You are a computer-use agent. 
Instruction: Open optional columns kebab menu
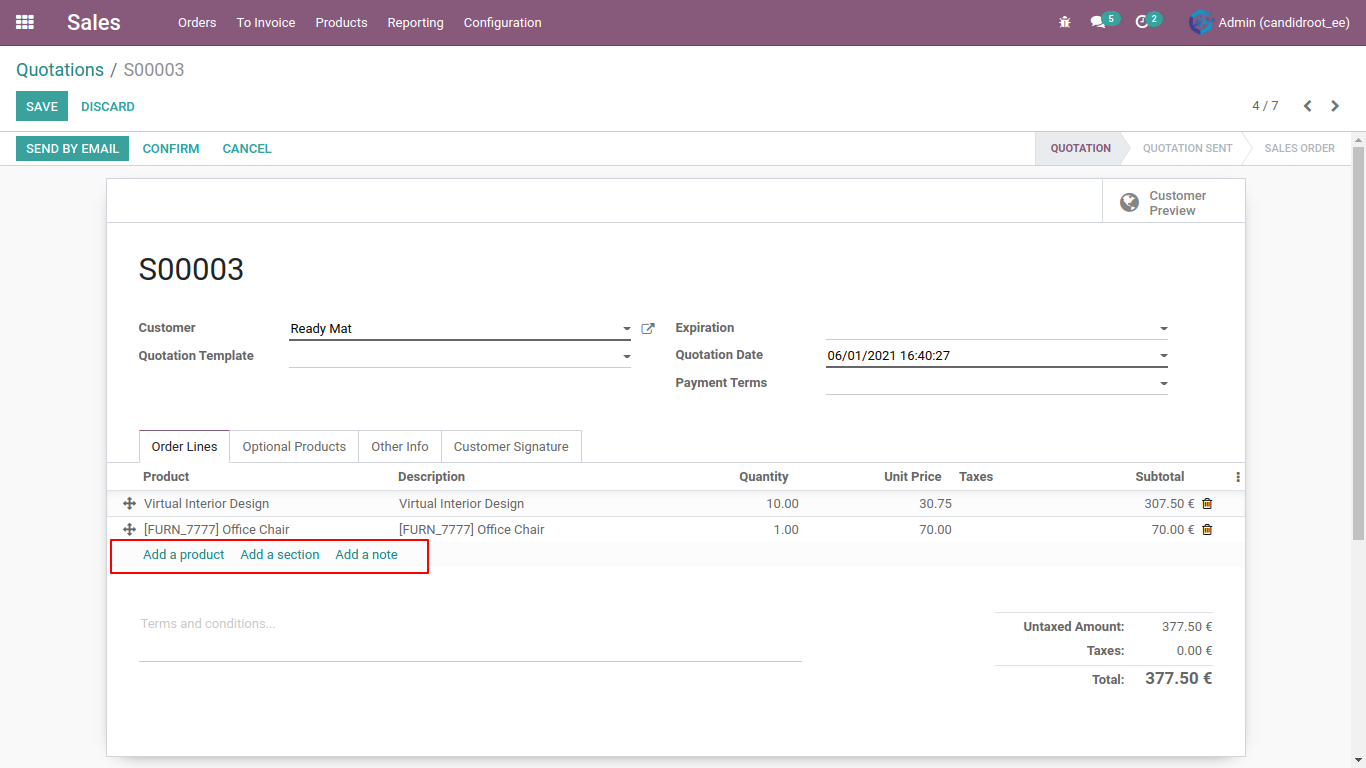[1238, 477]
